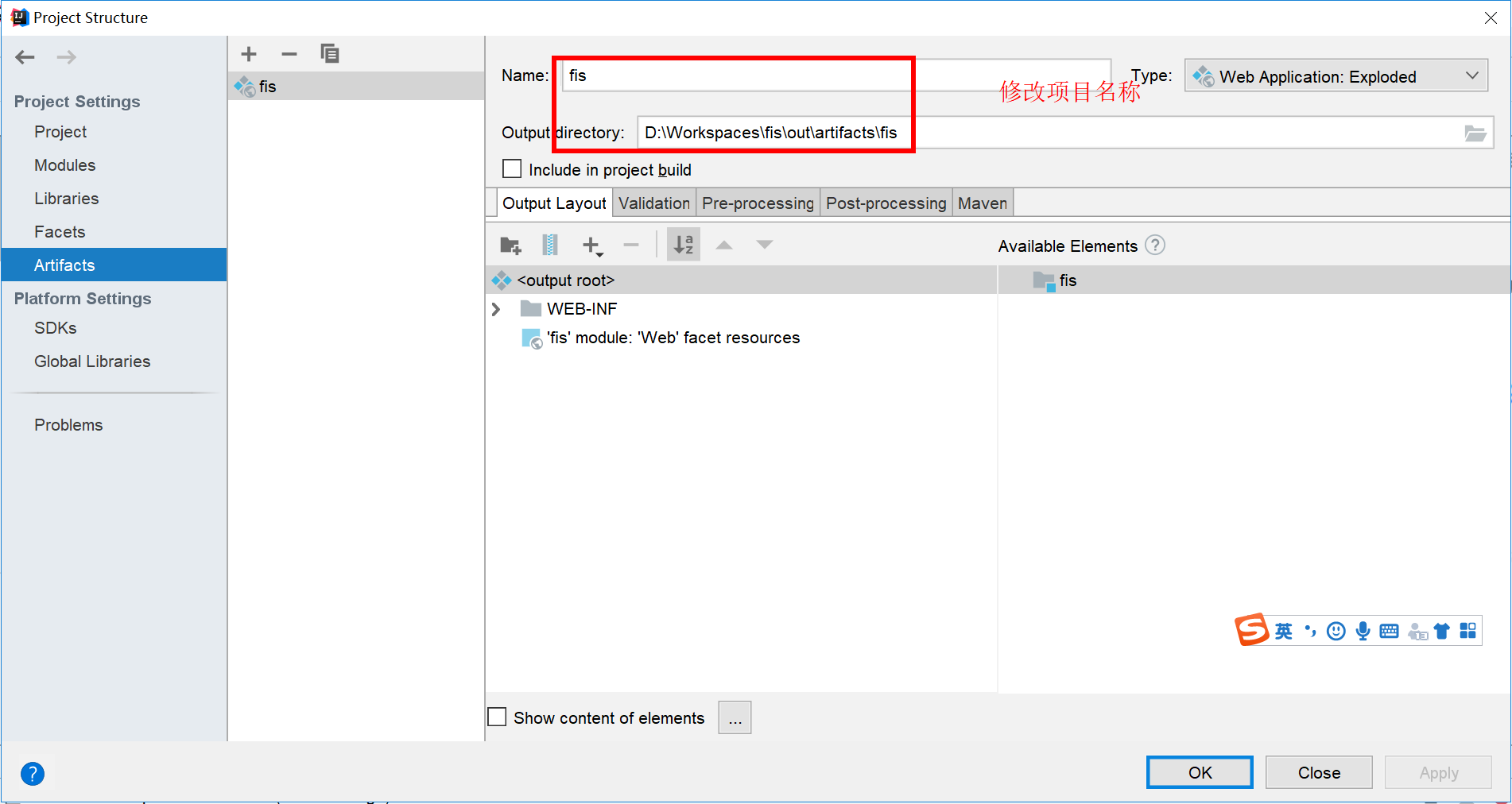The height and width of the screenshot is (804, 1512).
Task: Select the fis artifact in the list
Action: [356, 87]
